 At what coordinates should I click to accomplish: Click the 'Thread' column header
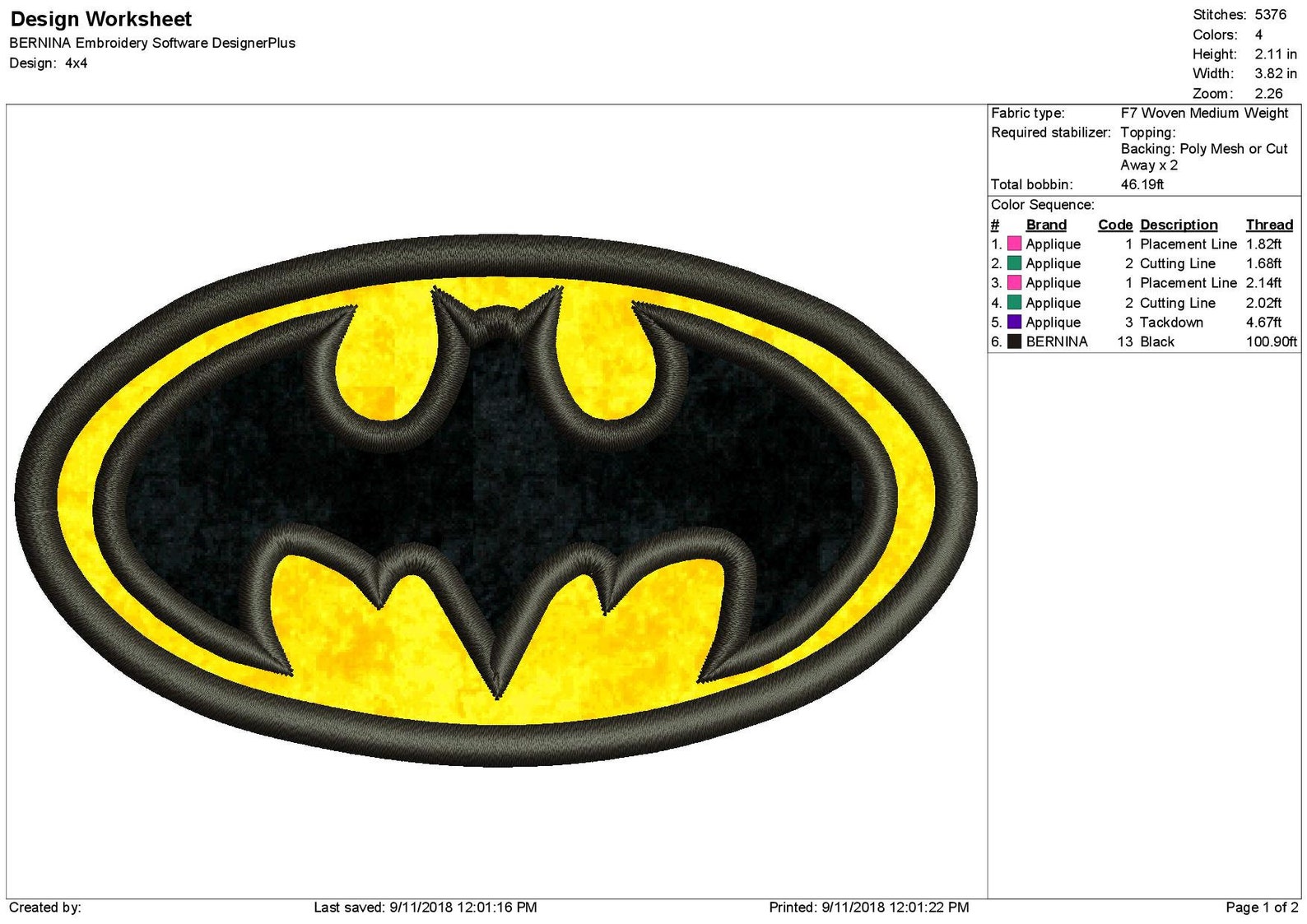point(1269,225)
